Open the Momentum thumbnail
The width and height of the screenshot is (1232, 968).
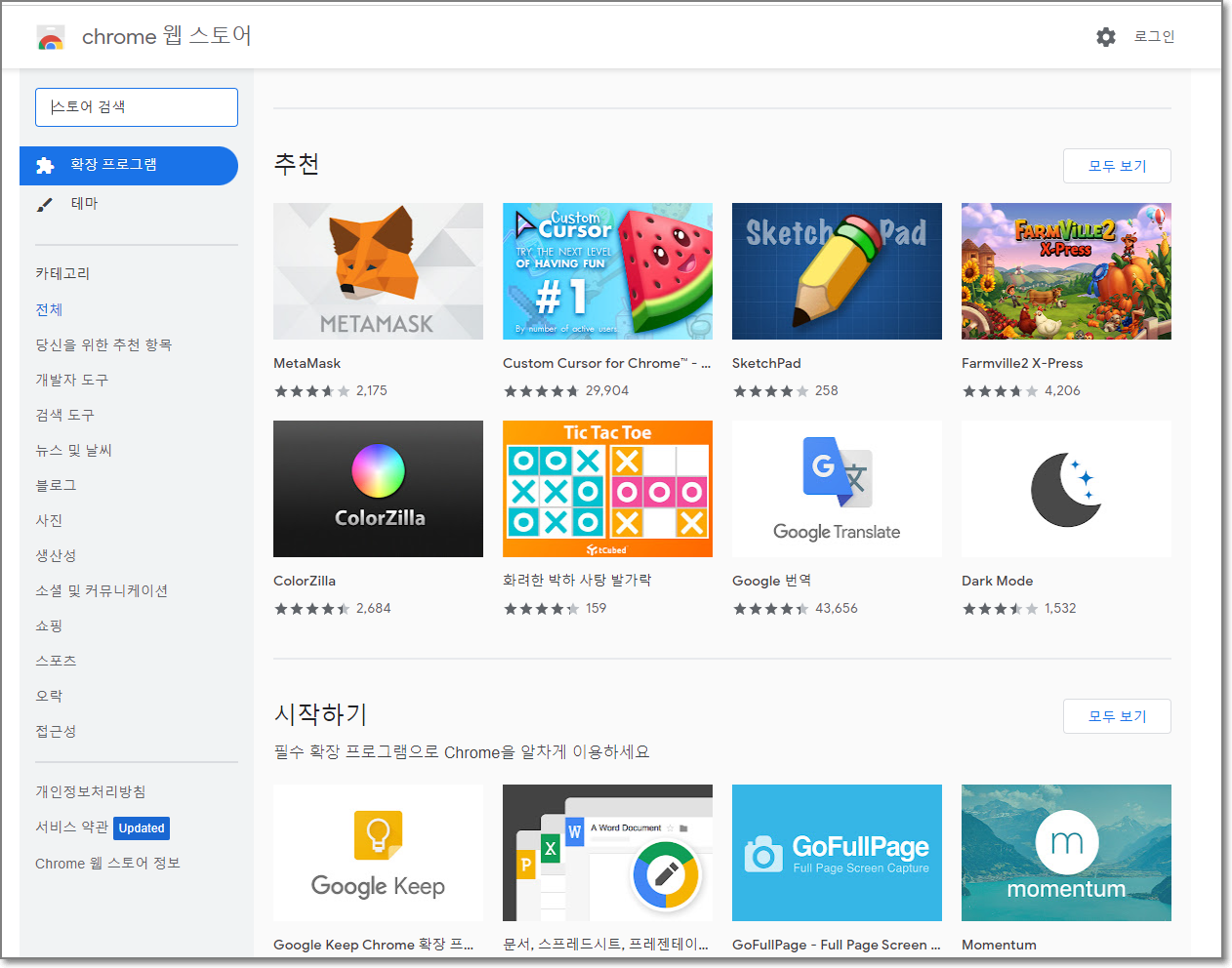pos(1066,853)
